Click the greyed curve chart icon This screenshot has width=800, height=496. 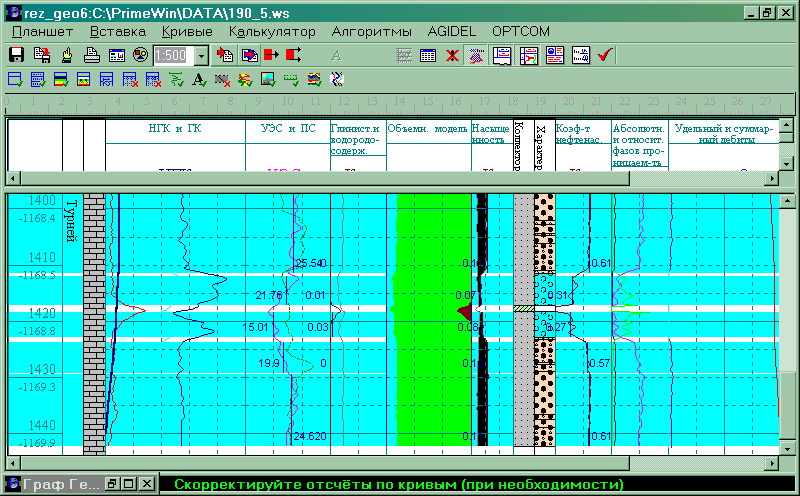[404, 55]
